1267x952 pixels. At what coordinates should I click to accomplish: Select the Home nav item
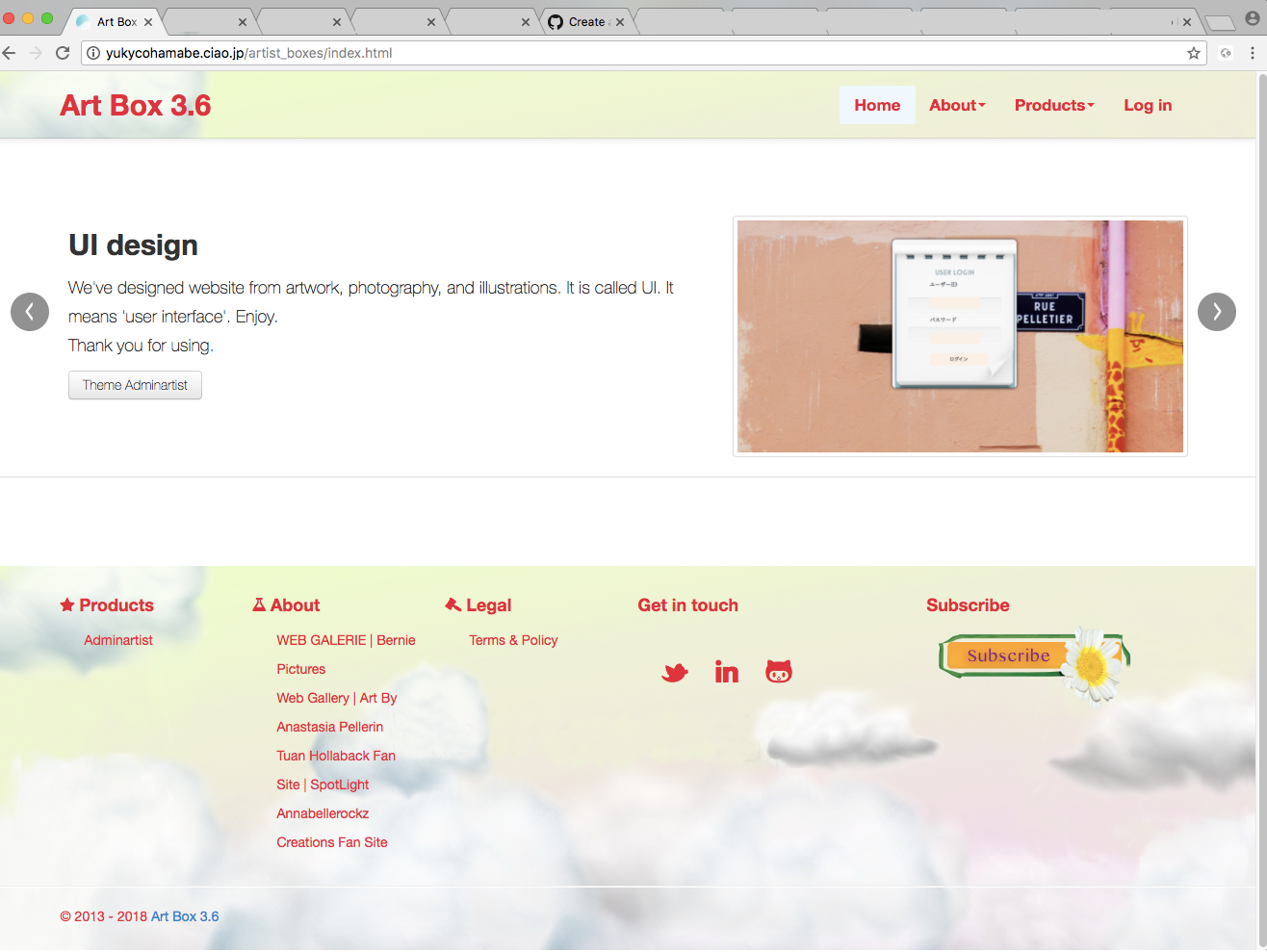point(877,106)
